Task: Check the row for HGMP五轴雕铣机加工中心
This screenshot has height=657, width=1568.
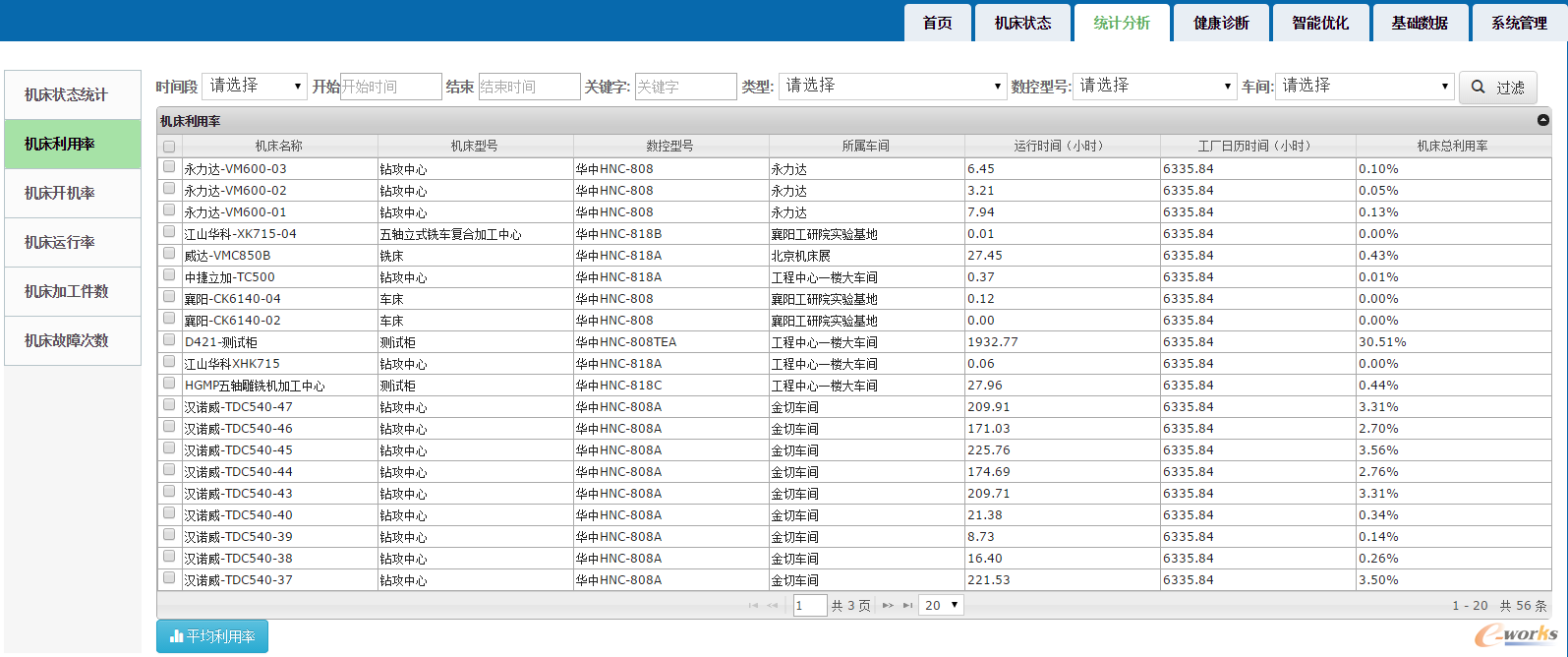Action: [169, 384]
